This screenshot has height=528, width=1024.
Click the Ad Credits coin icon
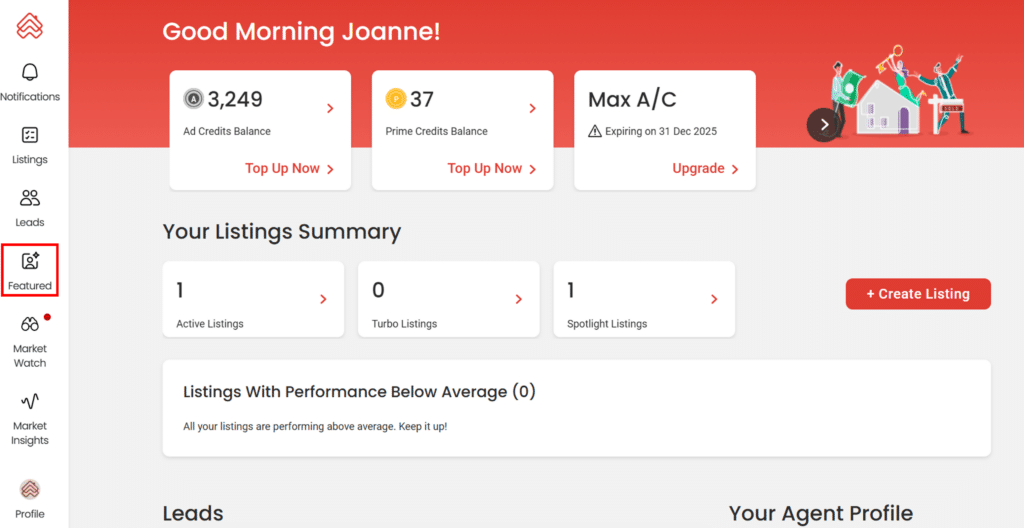193,99
